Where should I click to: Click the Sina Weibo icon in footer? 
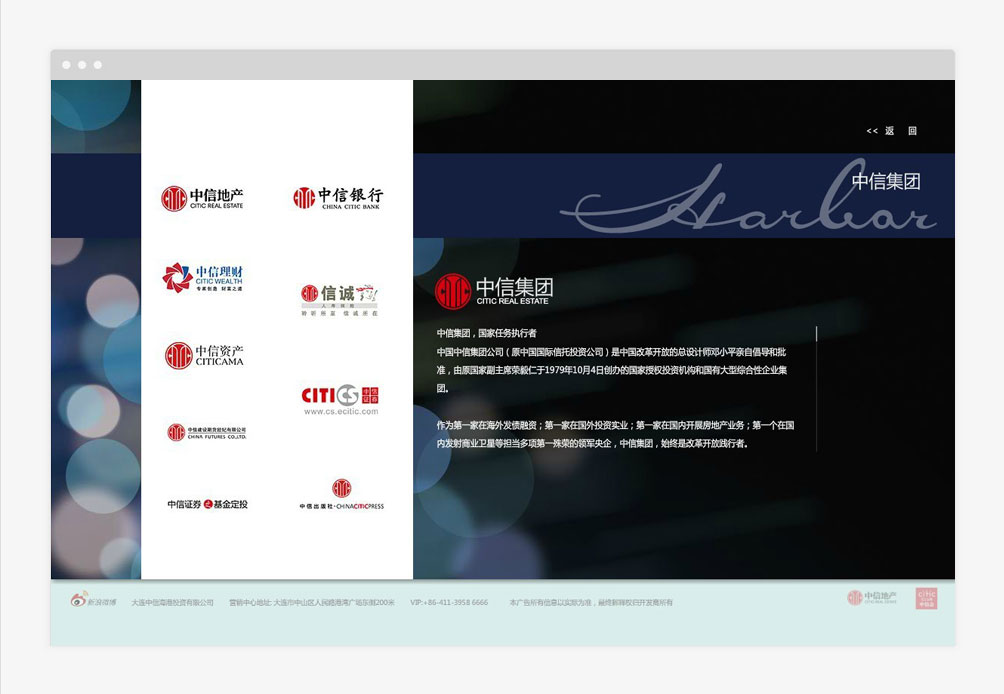click(x=79, y=601)
